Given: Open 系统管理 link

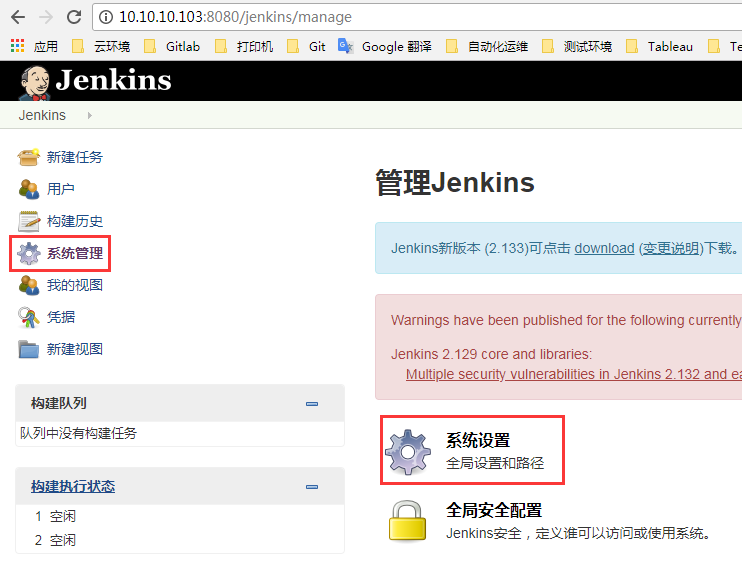Looking at the screenshot, I should tap(75, 253).
